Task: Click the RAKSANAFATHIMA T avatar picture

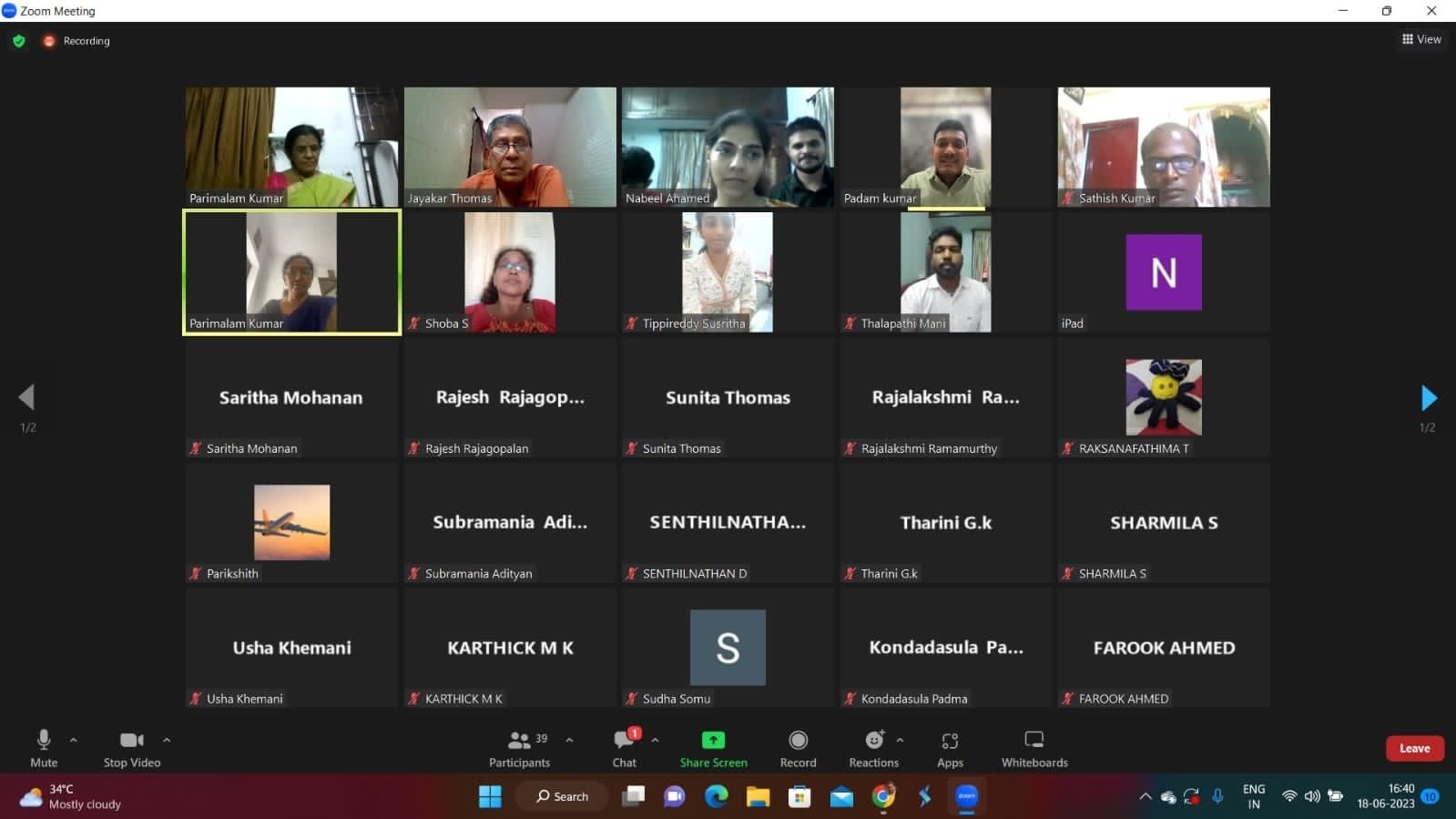Action: point(1164,397)
